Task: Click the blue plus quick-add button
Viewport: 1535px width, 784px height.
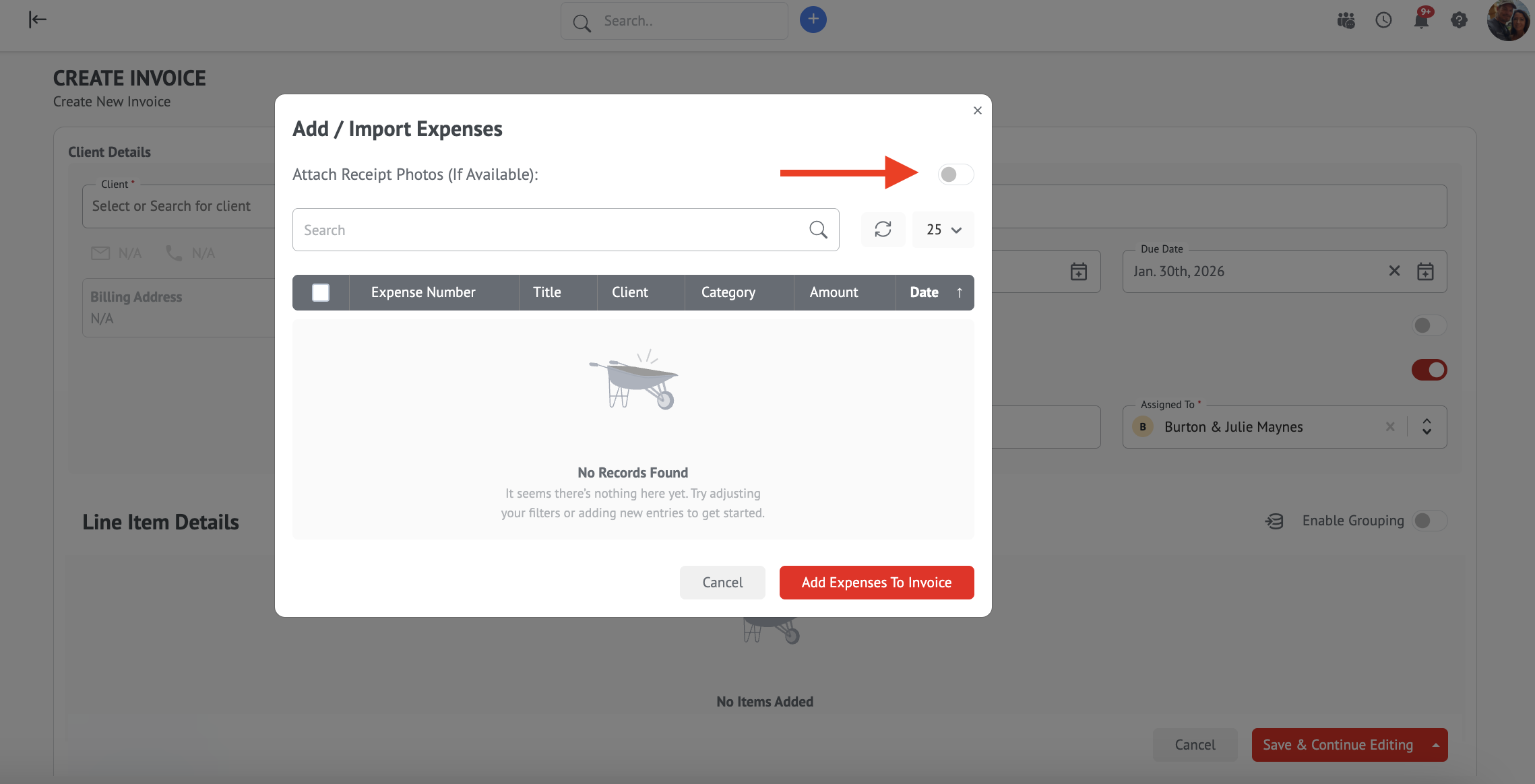Action: [813, 20]
